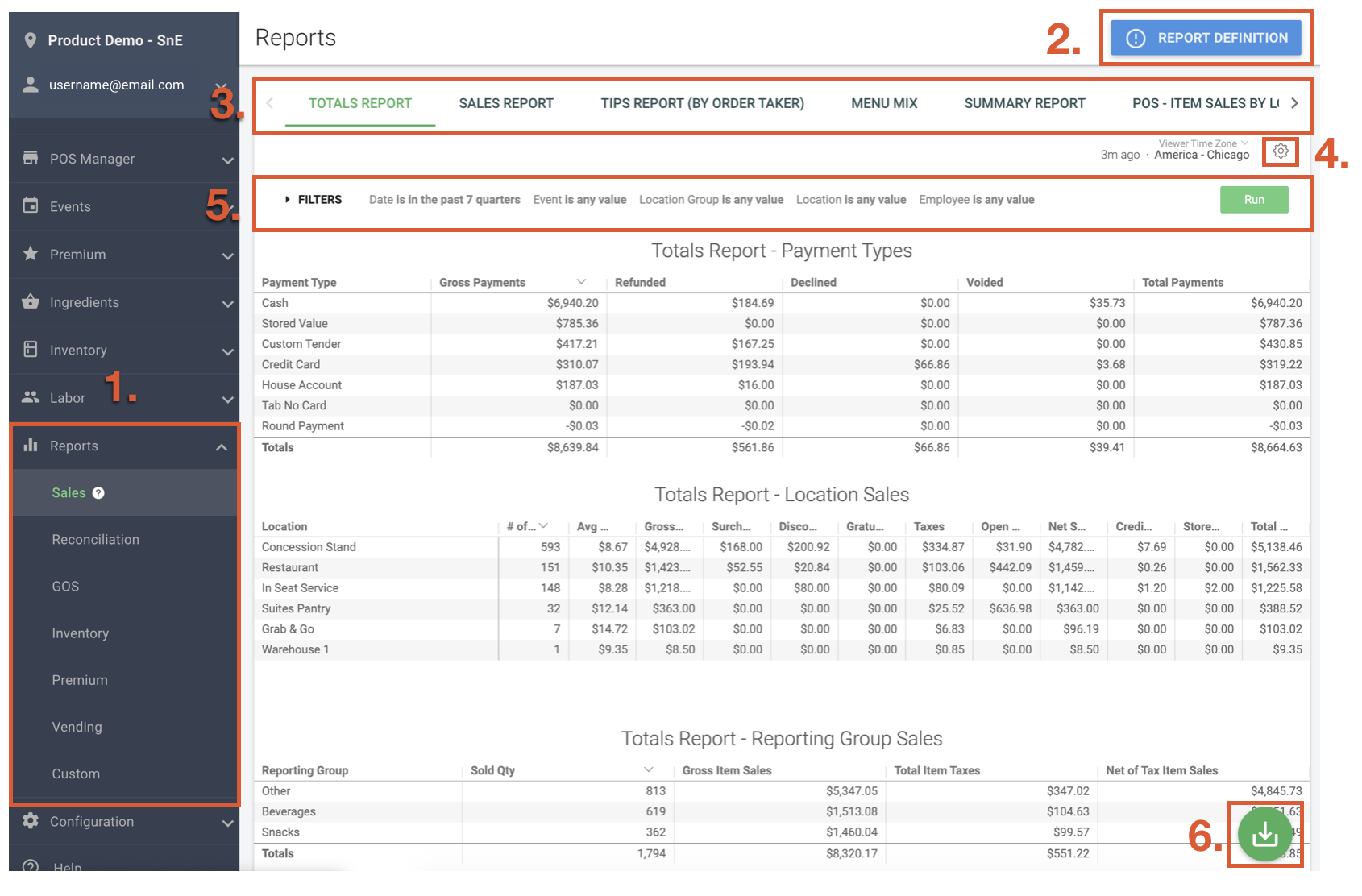The width and height of the screenshot is (1362, 896).
Task: Click the username@email.com account entry
Action: 116,85
